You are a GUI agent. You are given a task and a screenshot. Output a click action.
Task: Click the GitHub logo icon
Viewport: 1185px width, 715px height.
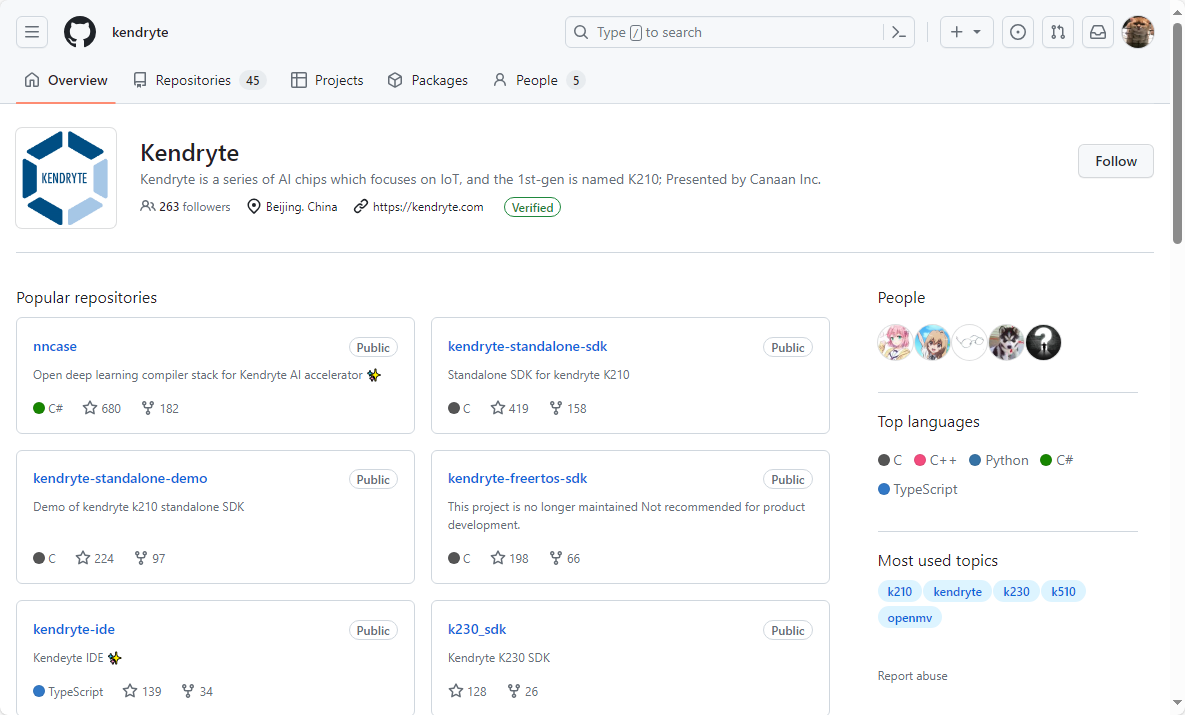80,32
